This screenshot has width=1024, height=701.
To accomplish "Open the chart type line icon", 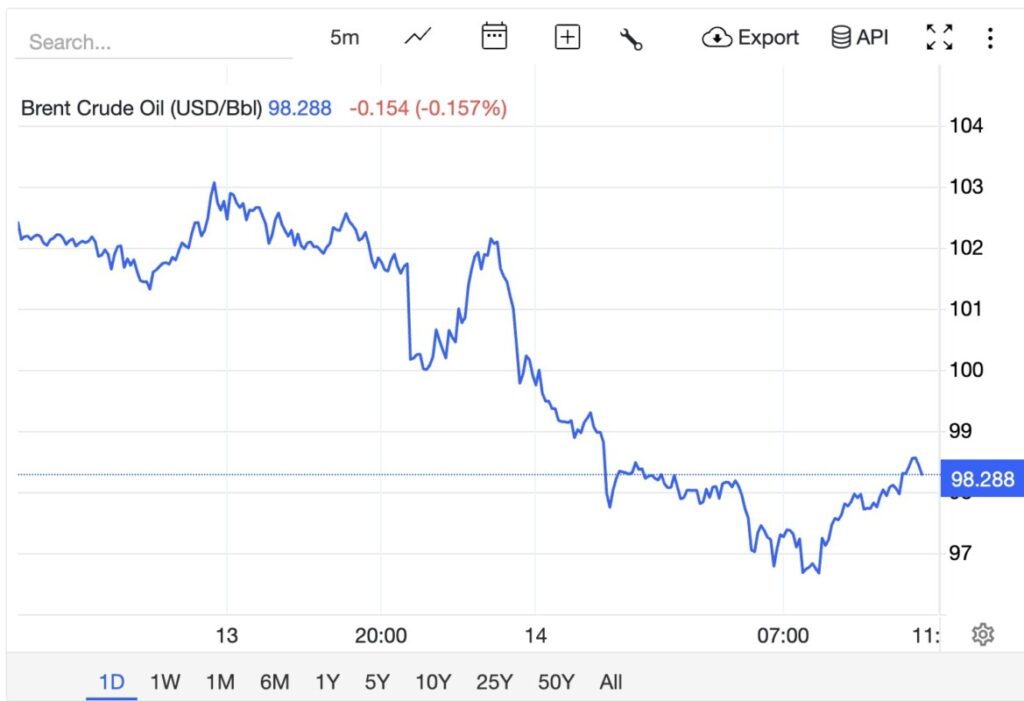I will [418, 38].
